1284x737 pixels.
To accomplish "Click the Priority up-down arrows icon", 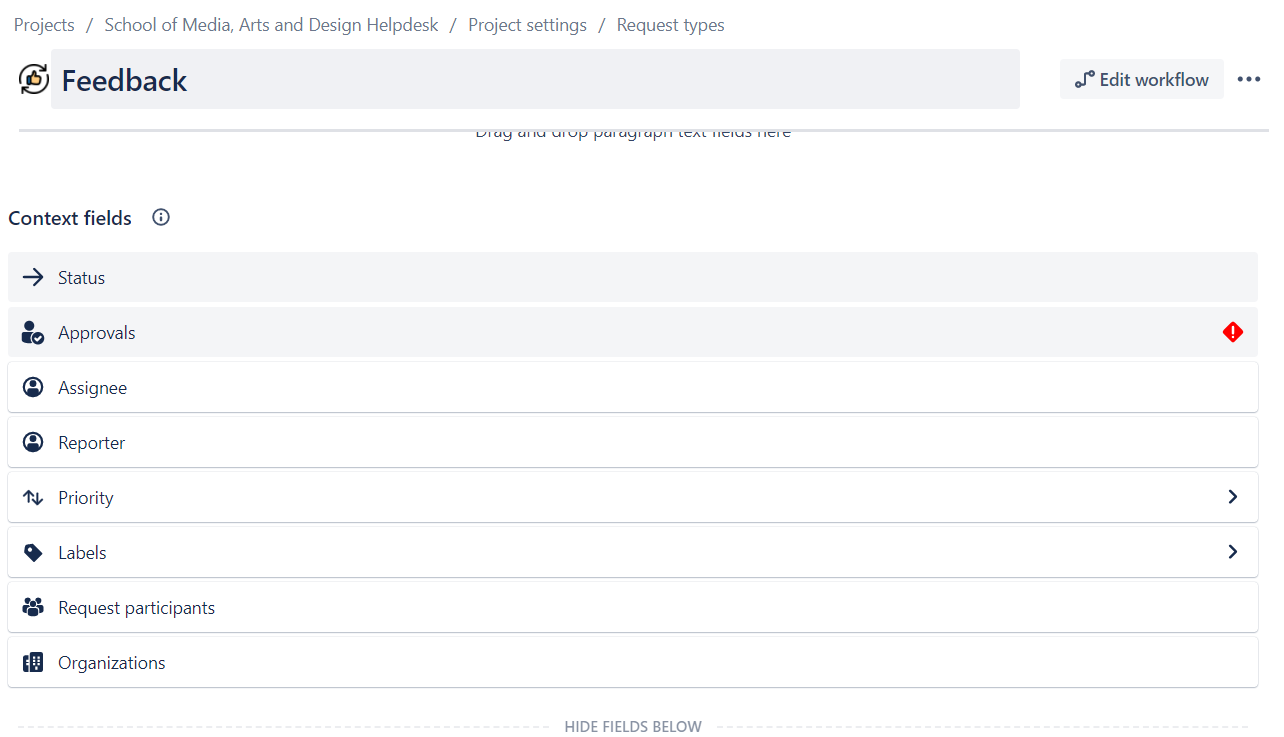I will click(33, 497).
